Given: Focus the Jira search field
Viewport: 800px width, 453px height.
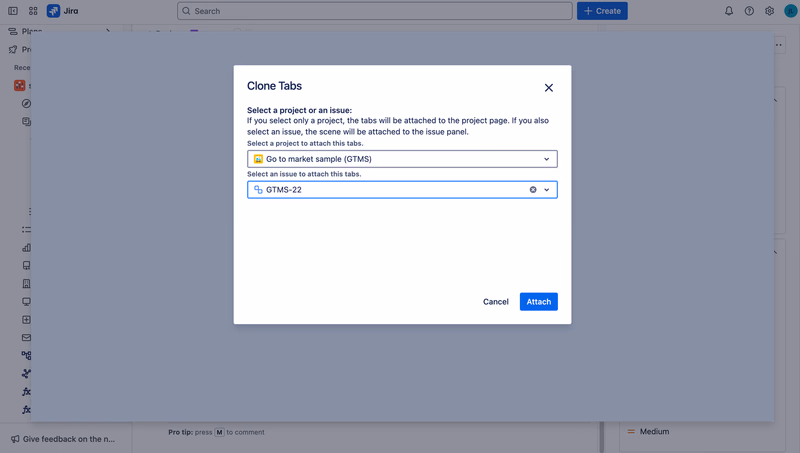Looking at the screenshot, I should click(374, 11).
